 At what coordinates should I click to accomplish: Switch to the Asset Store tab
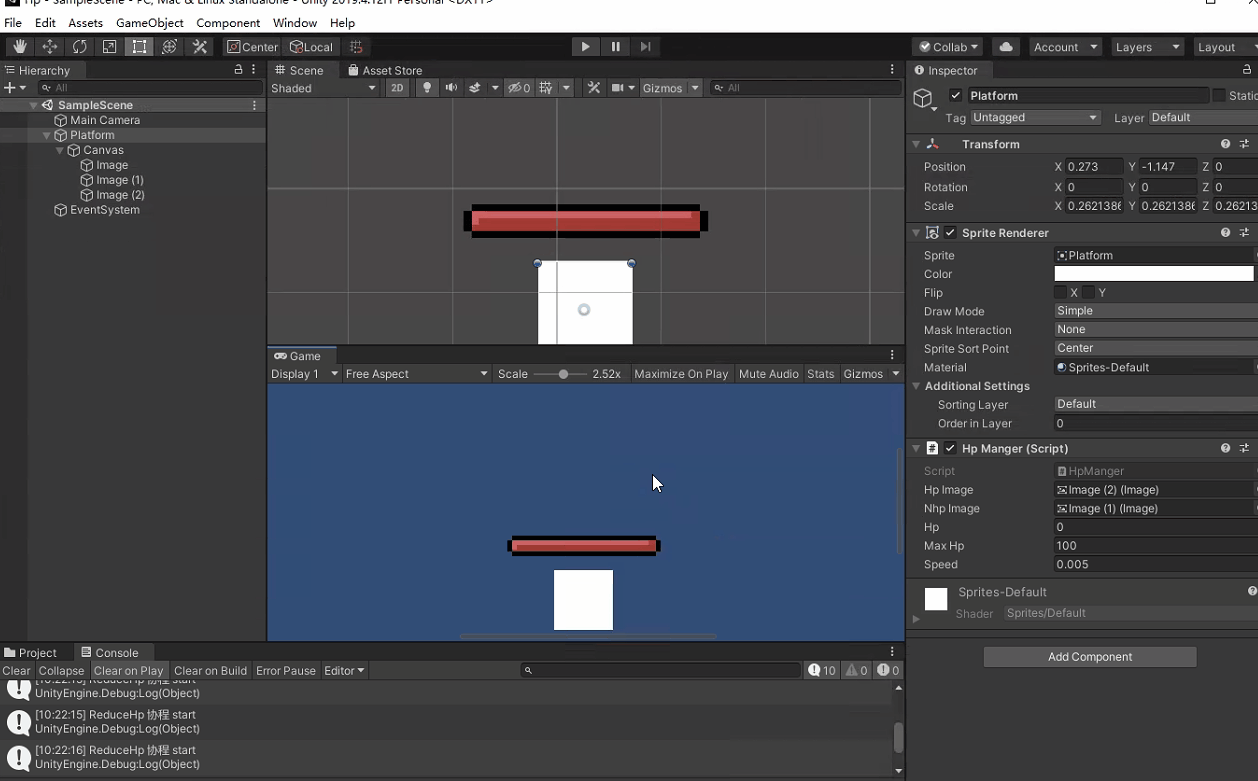point(385,70)
